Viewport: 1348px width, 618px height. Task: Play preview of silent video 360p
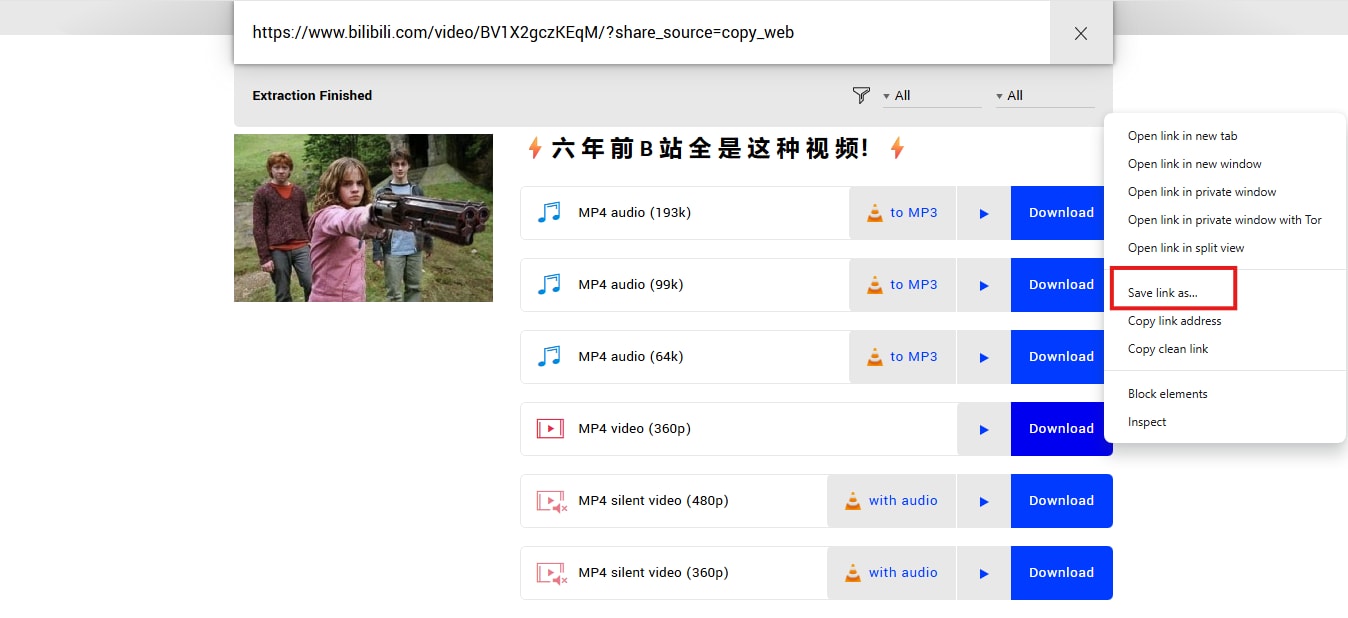pos(984,573)
